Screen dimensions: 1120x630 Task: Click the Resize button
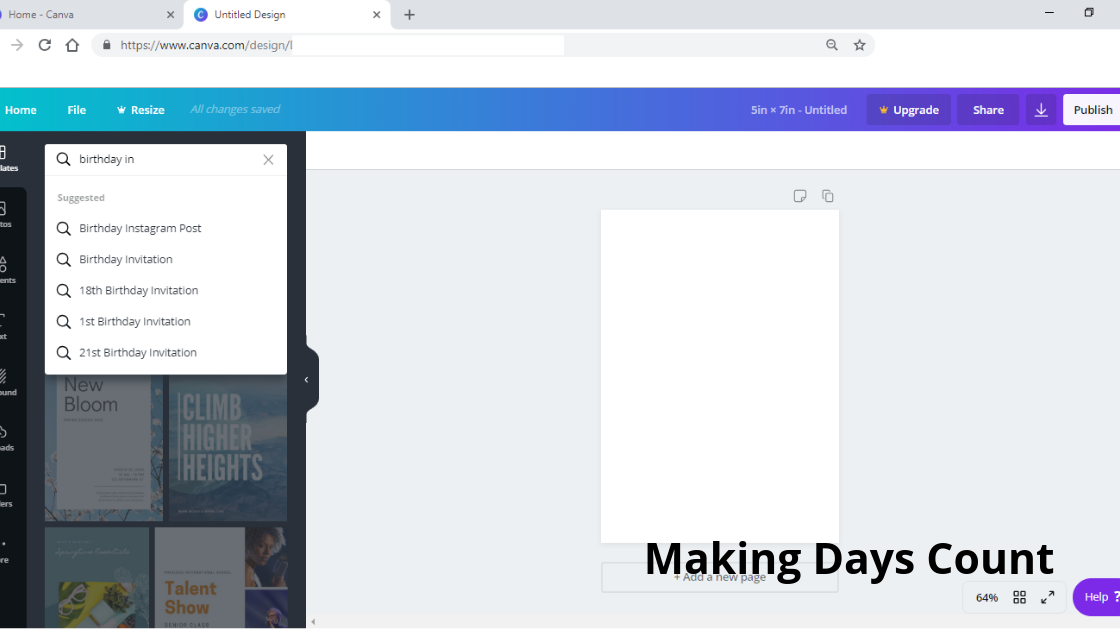pos(140,110)
